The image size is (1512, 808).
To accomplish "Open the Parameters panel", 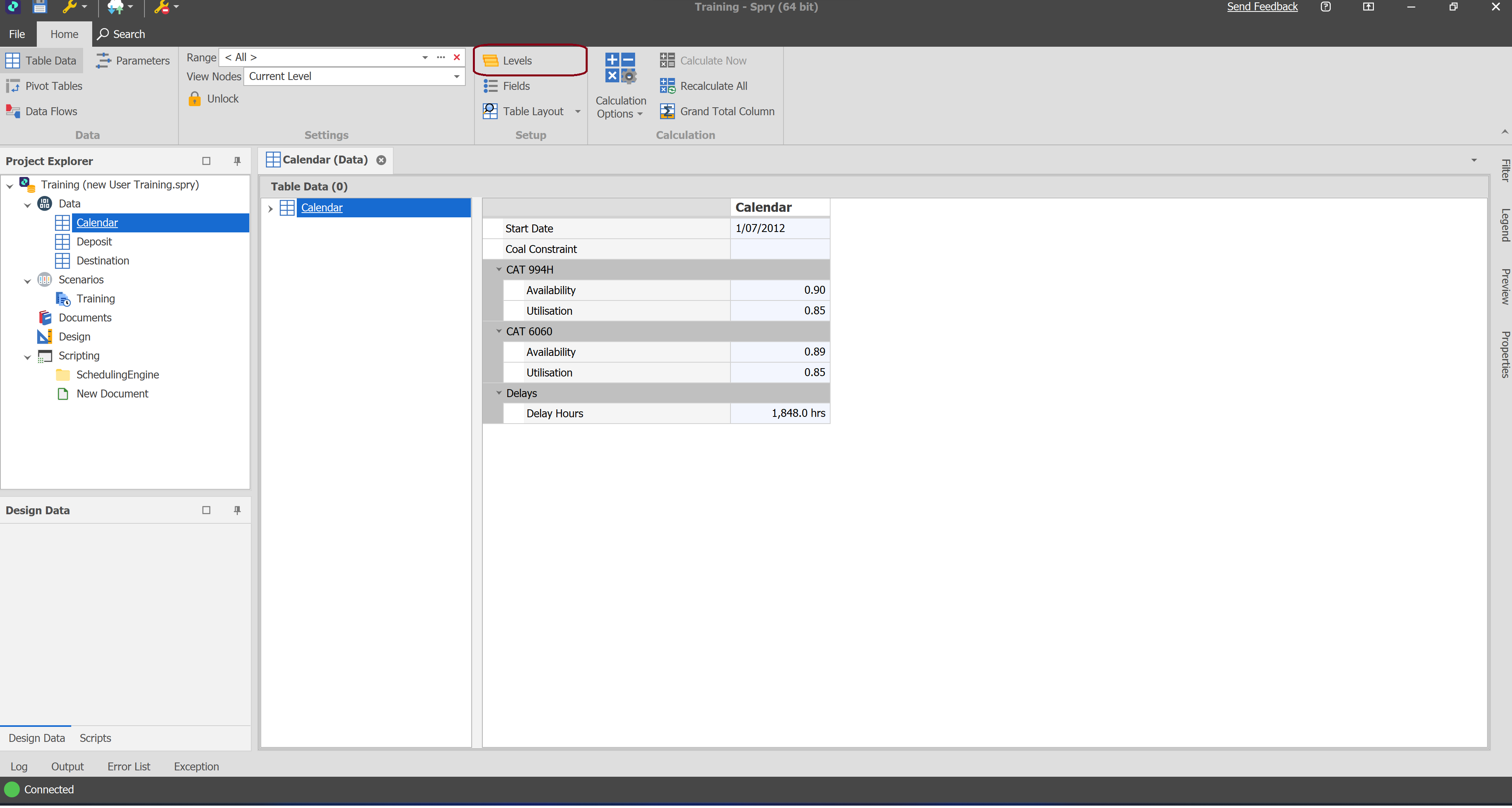I will (142, 61).
